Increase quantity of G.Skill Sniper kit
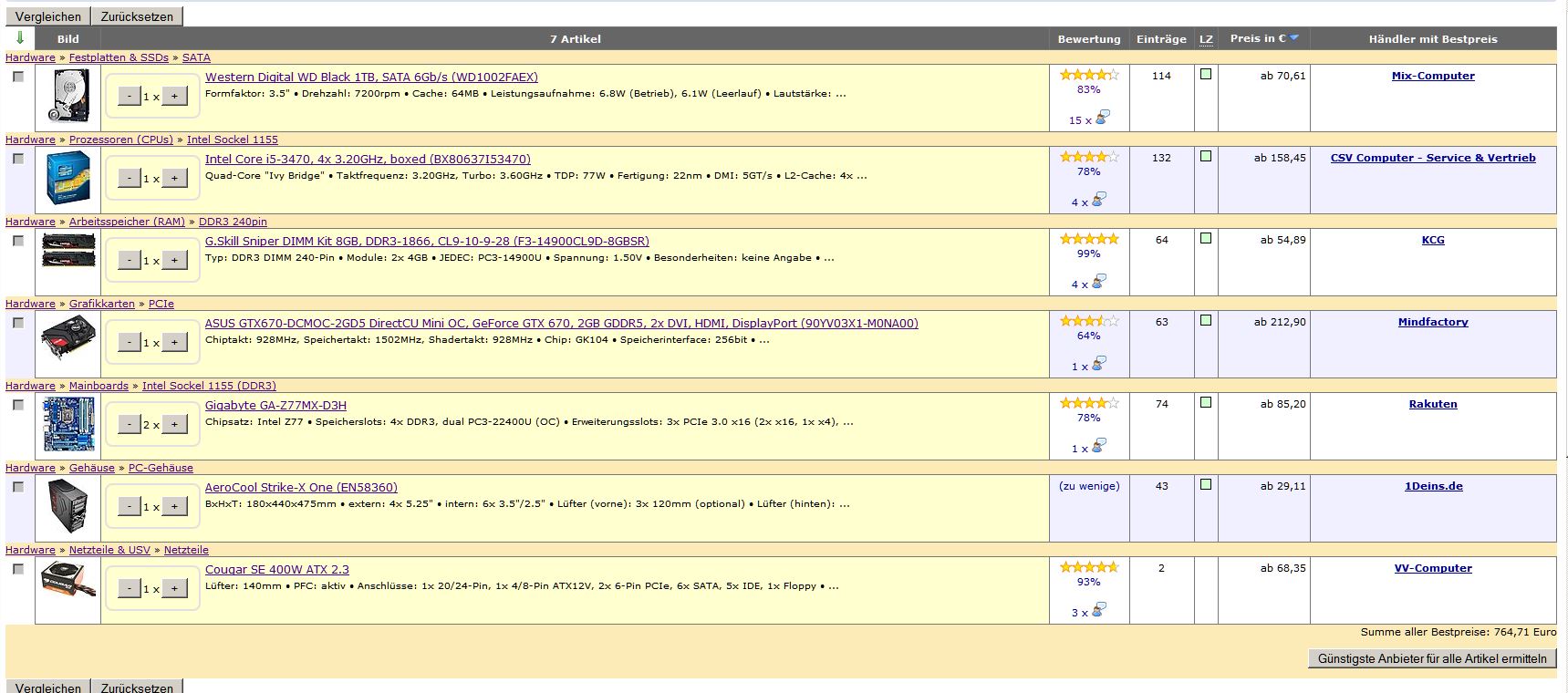Image resolution: width=1568 pixels, height=693 pixels. click(x=174, y=260)
